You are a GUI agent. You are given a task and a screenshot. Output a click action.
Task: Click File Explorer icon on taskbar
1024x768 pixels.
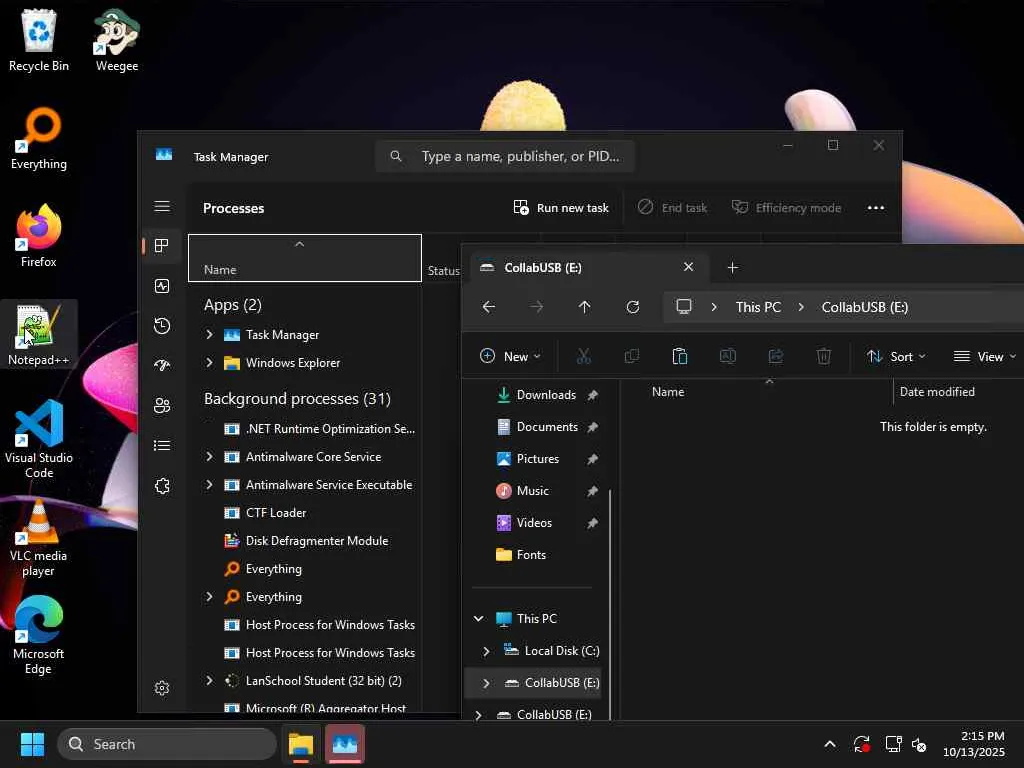(x=301, y=744)
